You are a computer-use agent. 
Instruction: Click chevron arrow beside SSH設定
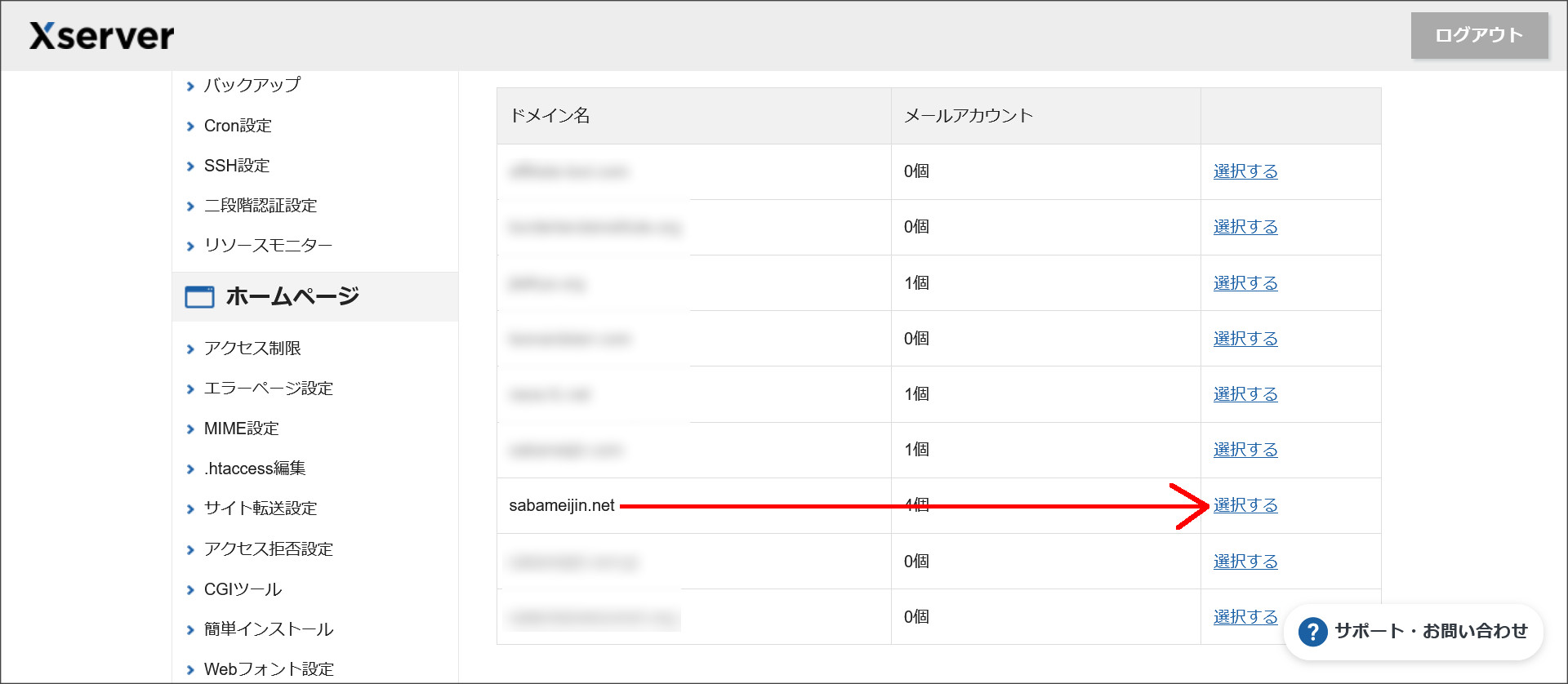tap(190, 167)
